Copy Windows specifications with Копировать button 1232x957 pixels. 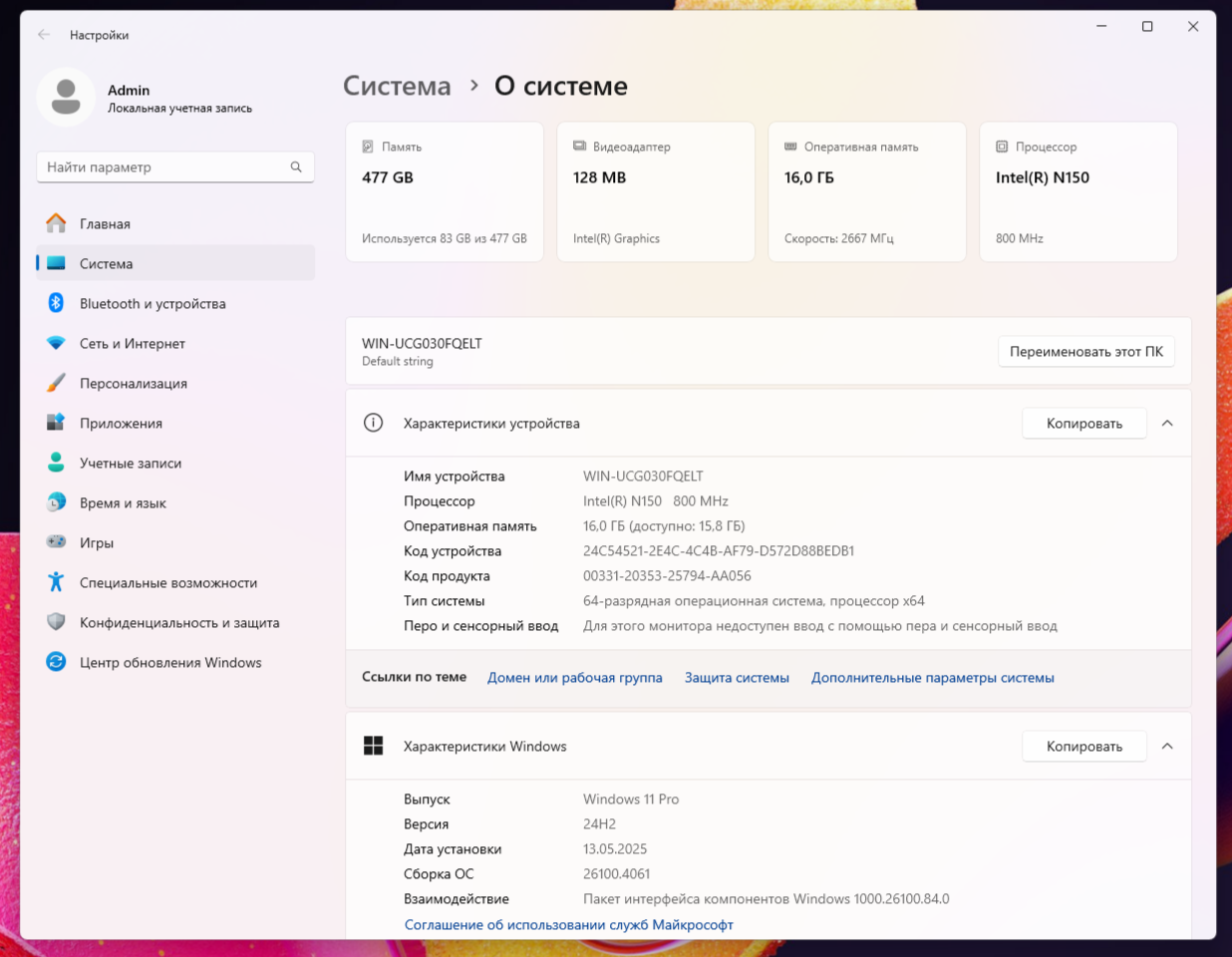coord(1084,746)
